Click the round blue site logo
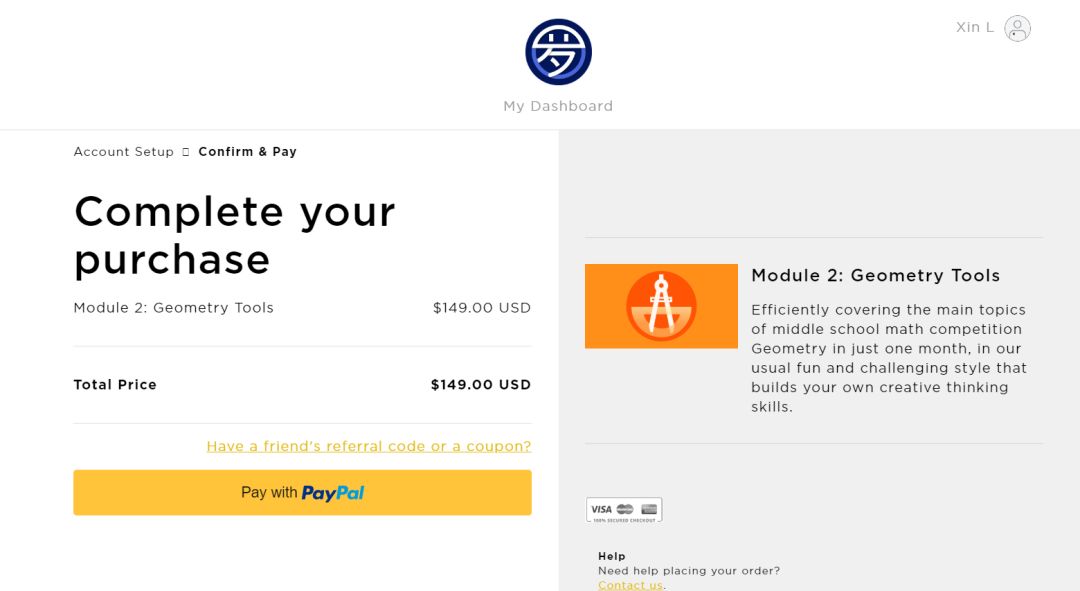Screen dimensions: 1080x591 558,52
